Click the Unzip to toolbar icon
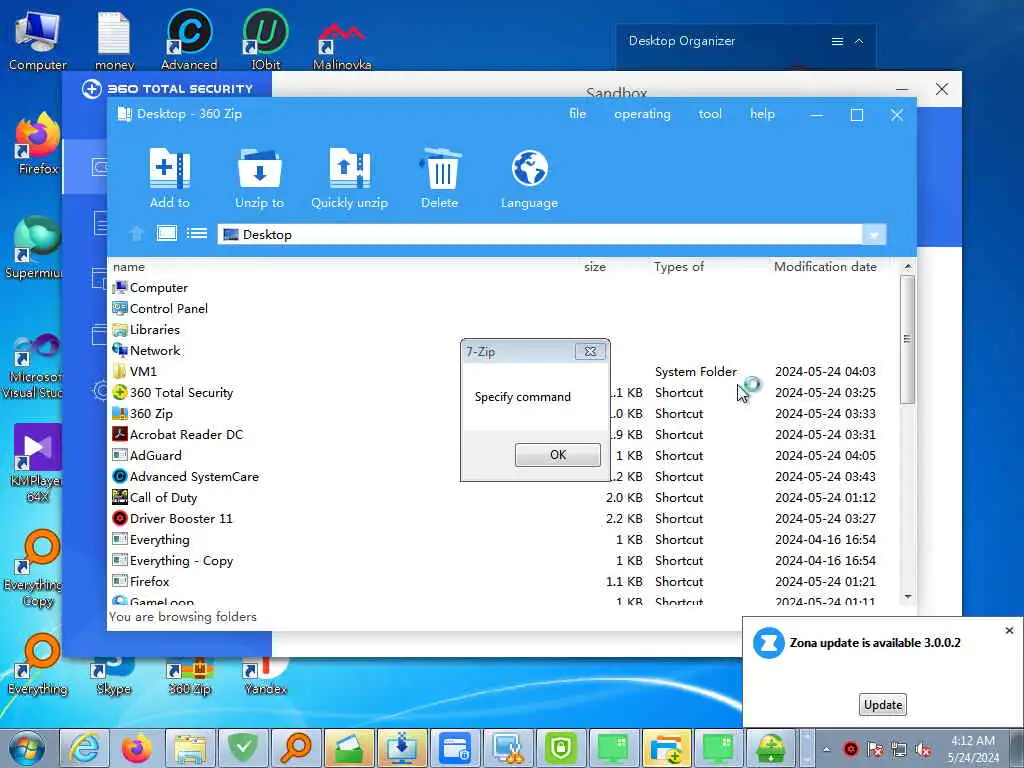 (259, 169)
